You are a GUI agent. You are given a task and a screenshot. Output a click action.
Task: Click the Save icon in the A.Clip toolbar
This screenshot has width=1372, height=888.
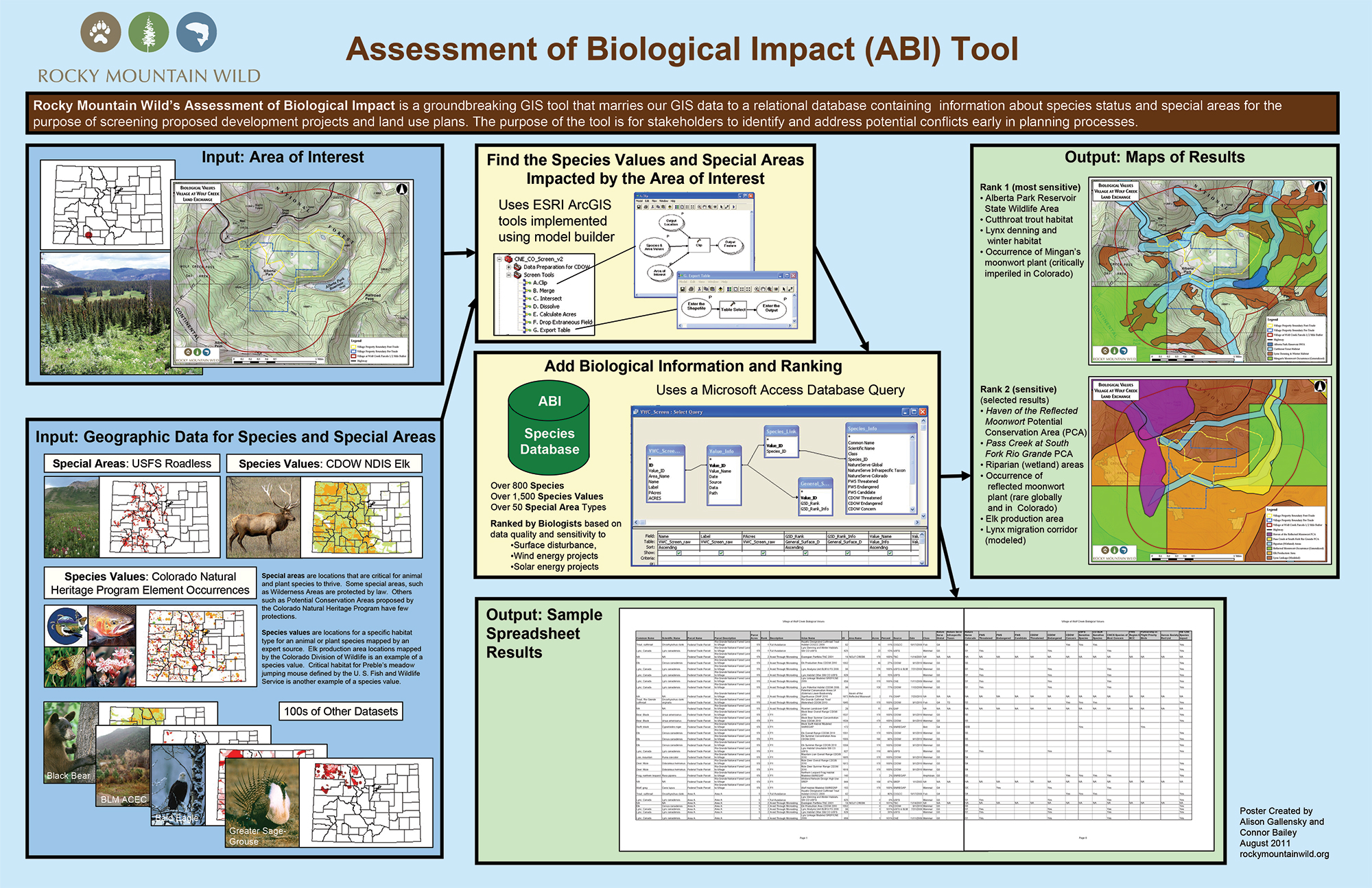click(639, 207)
